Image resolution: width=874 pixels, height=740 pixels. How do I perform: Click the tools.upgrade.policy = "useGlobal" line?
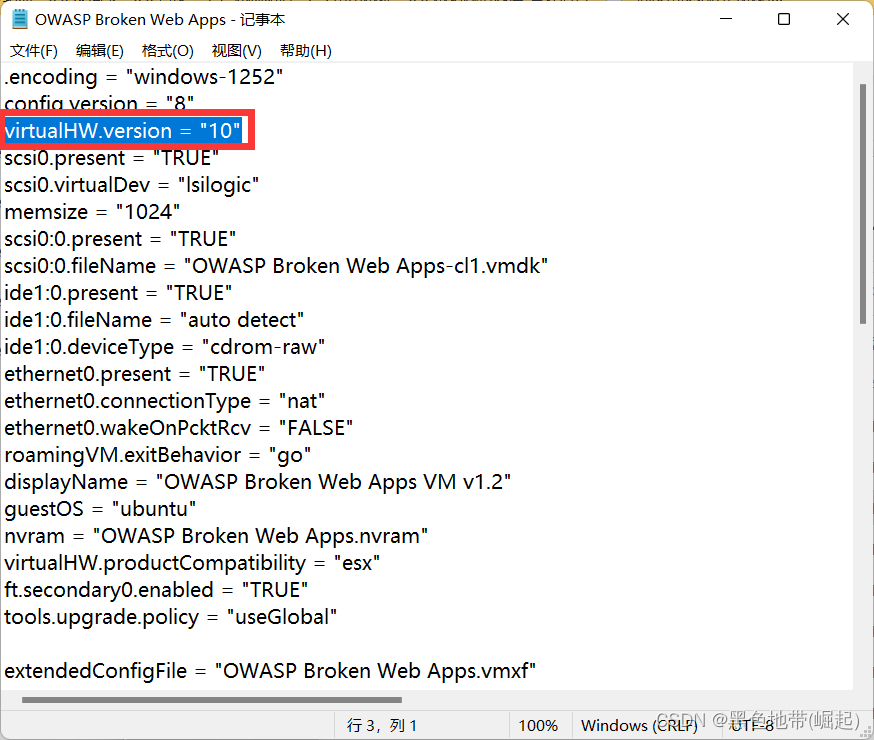click(x=171, y=617)
